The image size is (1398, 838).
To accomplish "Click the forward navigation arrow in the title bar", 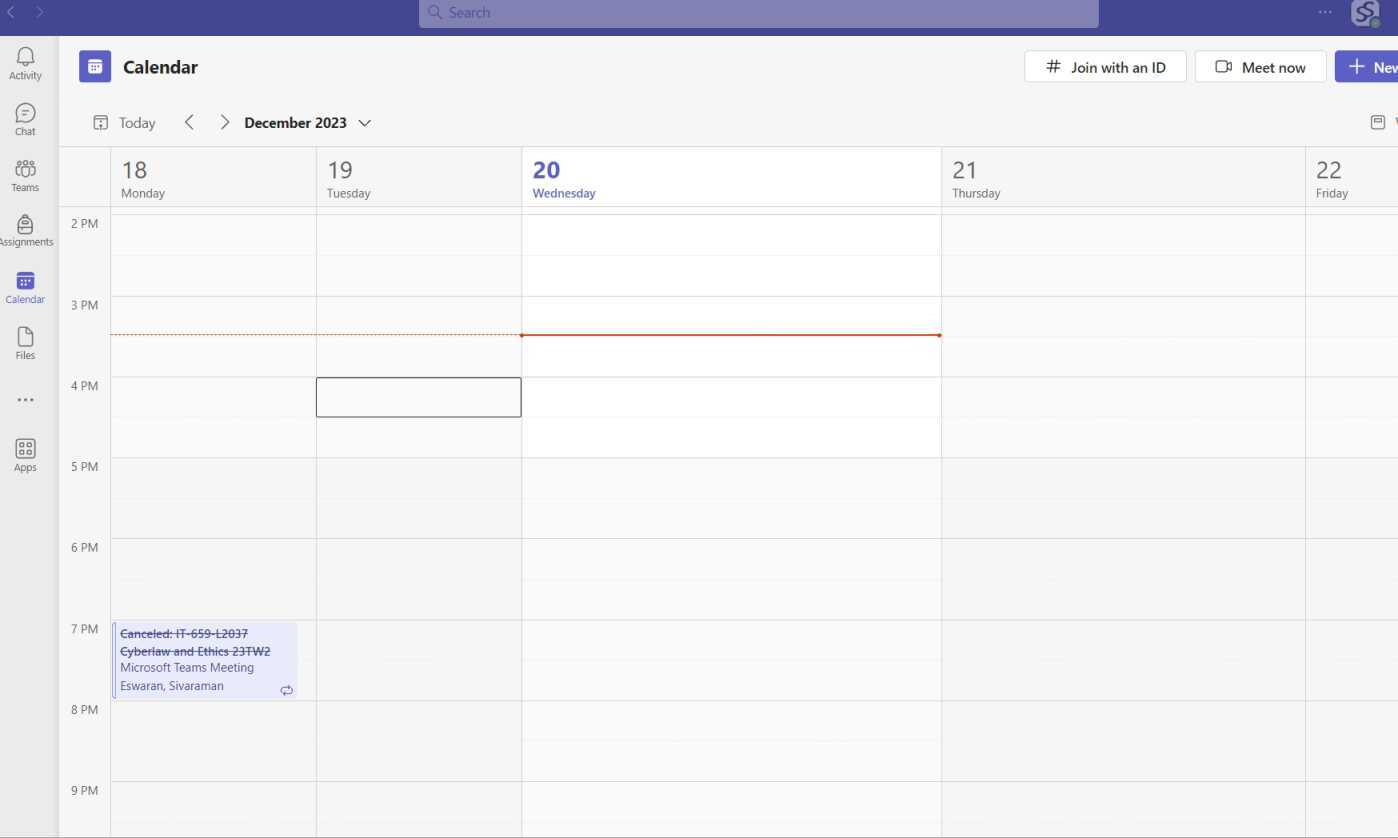I will 39,12.
